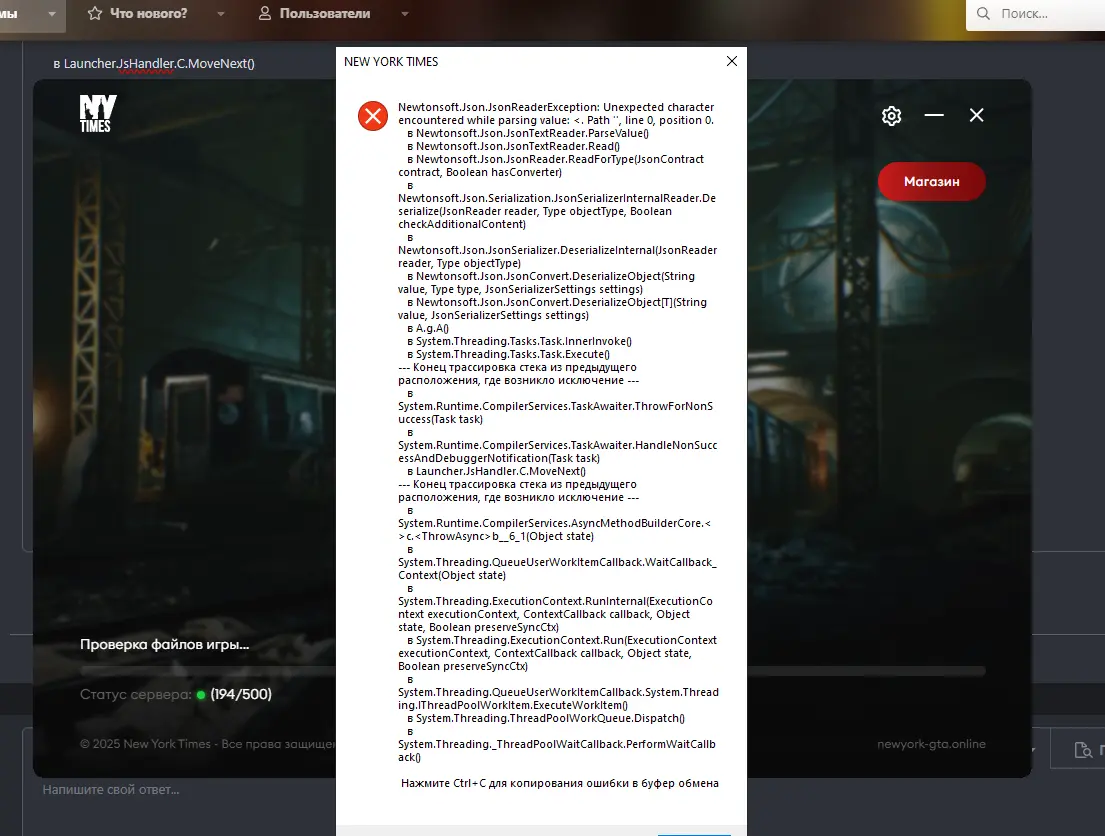Click the NY Times launcher logo

(98, 114)
